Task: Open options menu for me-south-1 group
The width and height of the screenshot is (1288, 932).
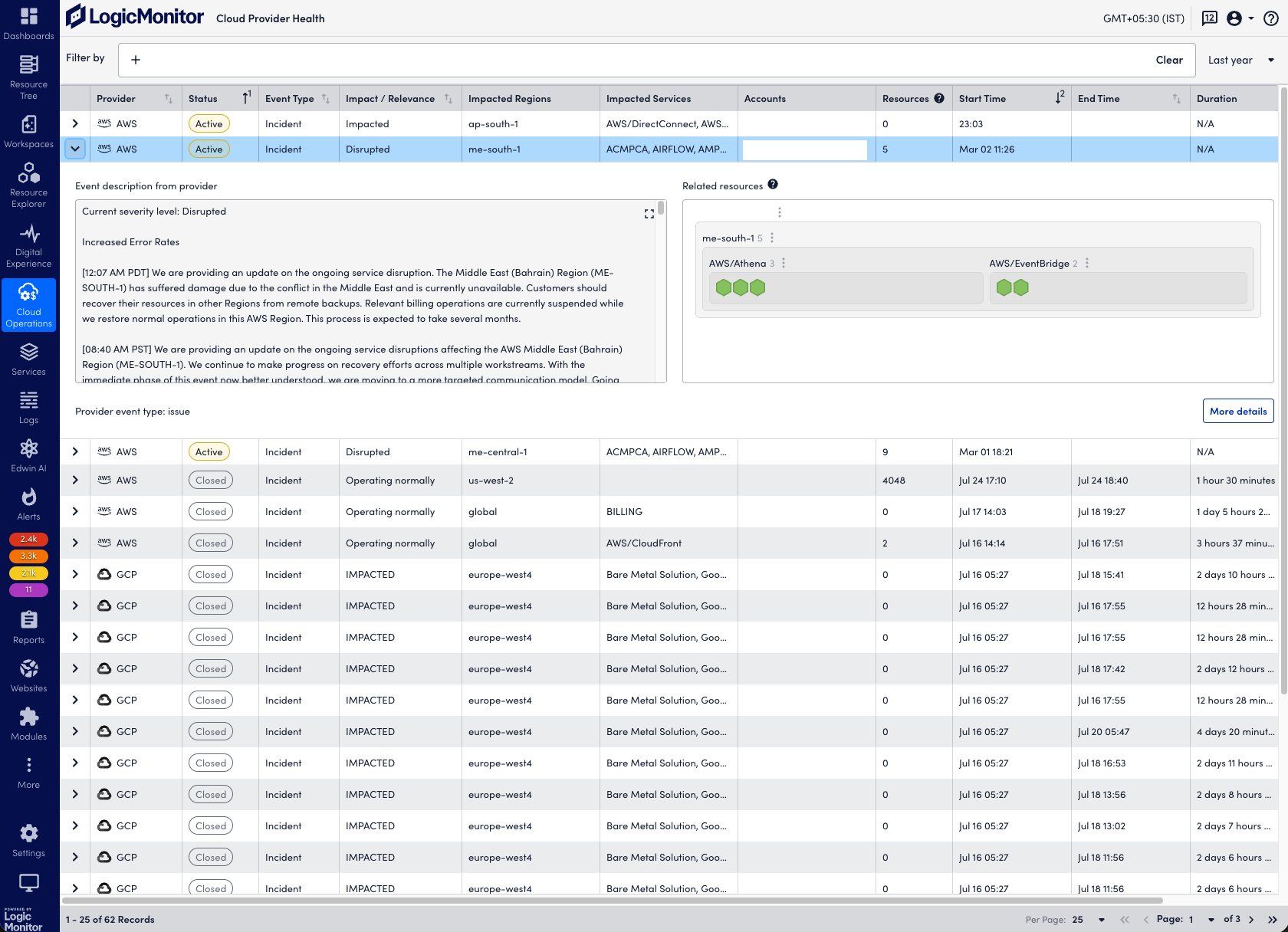Action: point(772,238)
